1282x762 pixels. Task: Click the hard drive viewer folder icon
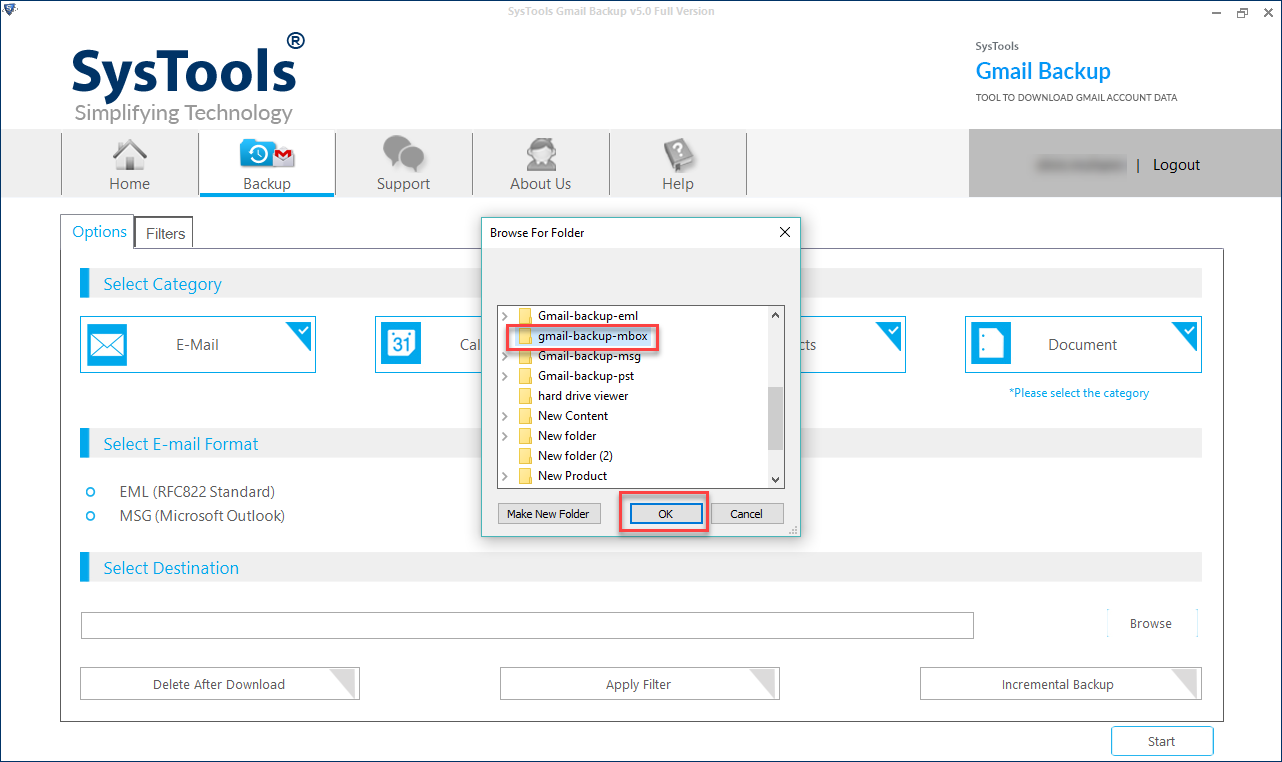pyautogui.click(x=525, y=396)
